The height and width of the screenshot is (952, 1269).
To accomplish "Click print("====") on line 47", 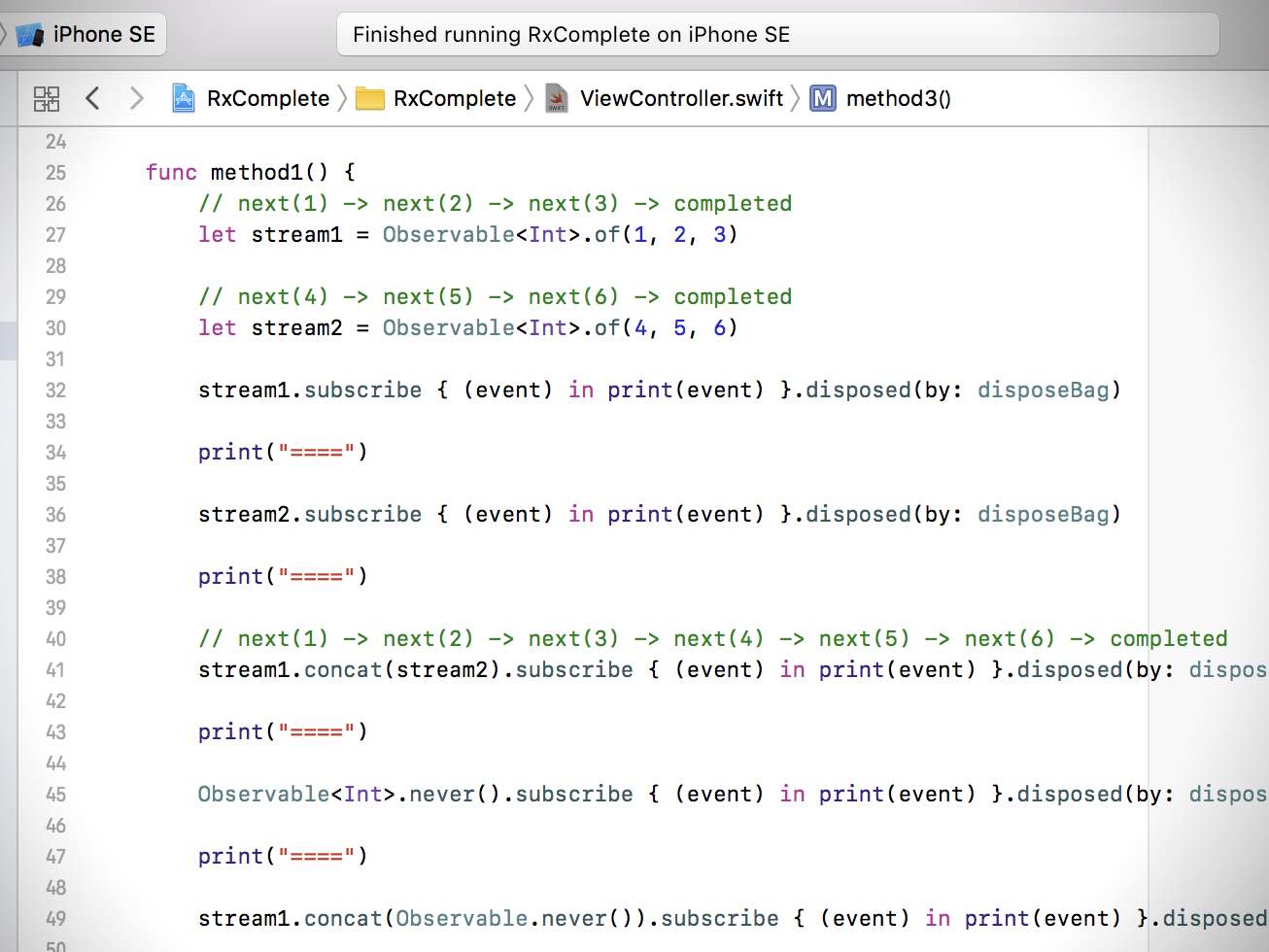I will coord(283,857).
